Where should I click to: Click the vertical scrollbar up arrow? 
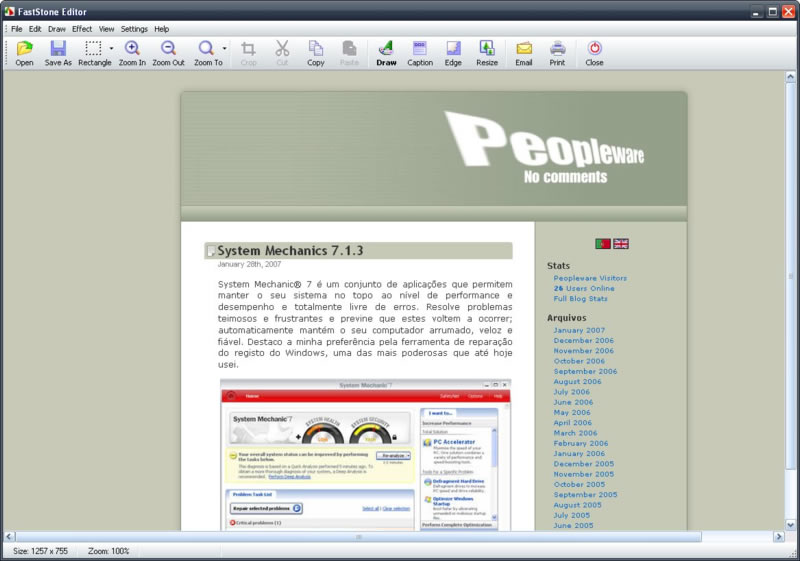click(790, 77)
